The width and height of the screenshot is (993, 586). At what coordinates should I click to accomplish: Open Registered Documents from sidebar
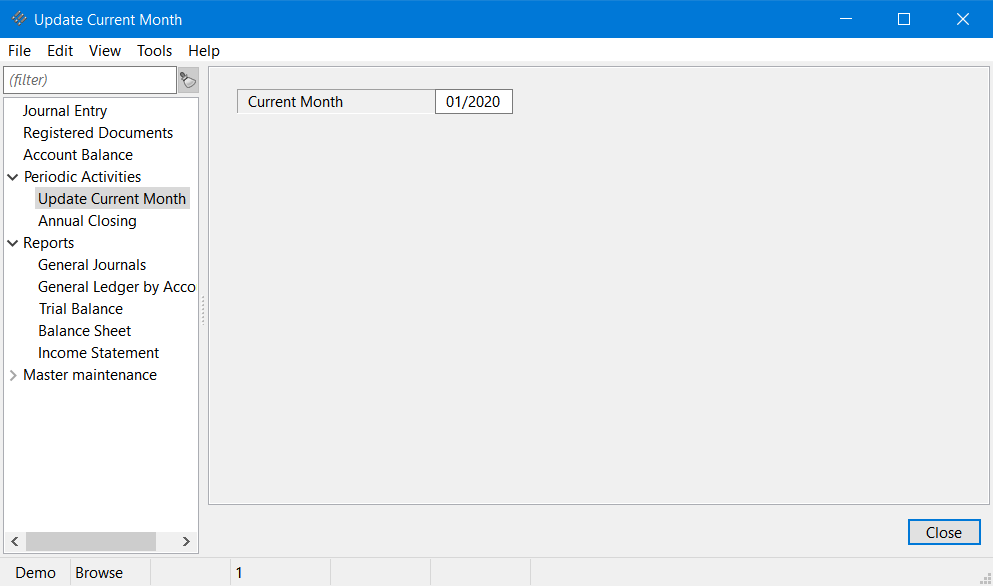(98, 133)
